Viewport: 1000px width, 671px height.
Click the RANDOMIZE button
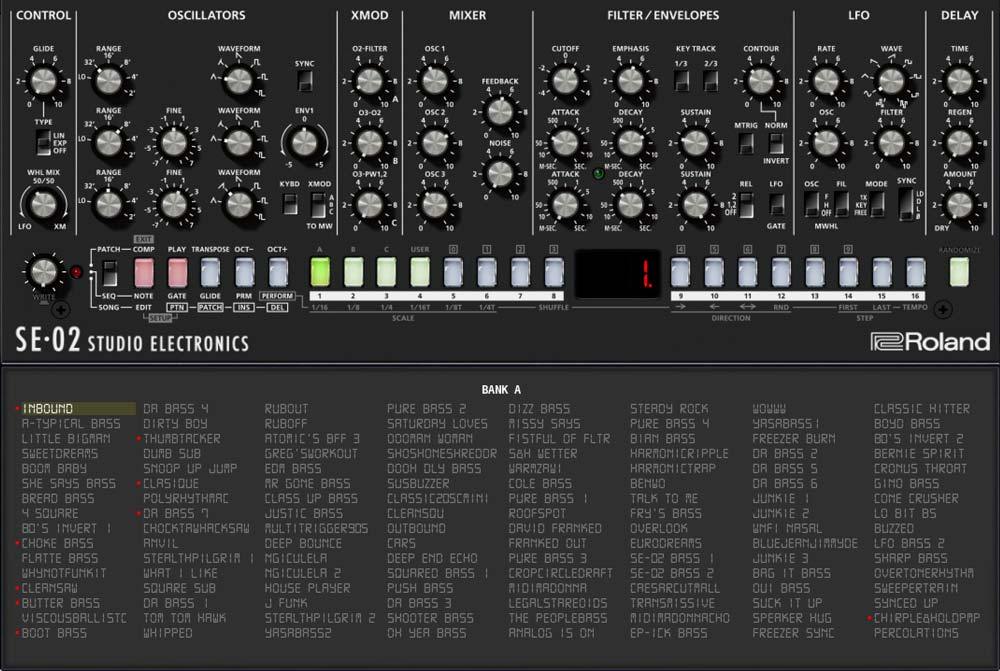(959, 272)
